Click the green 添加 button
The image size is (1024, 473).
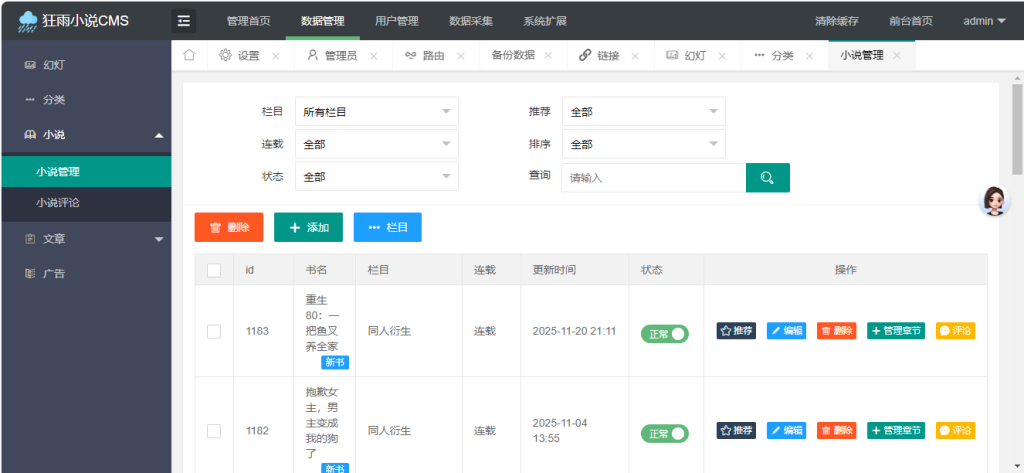coord(308,227)
